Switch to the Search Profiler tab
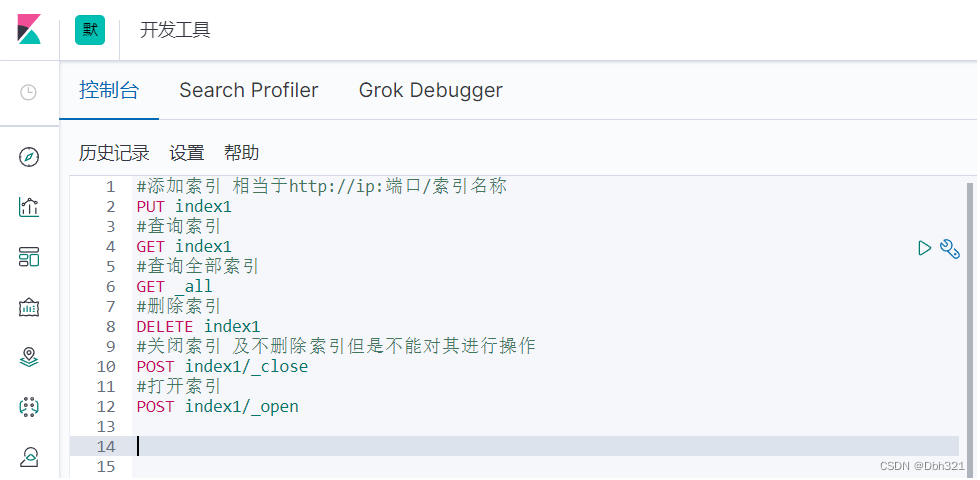Screen dimensions: 980x480 click(x=248, y=90)
